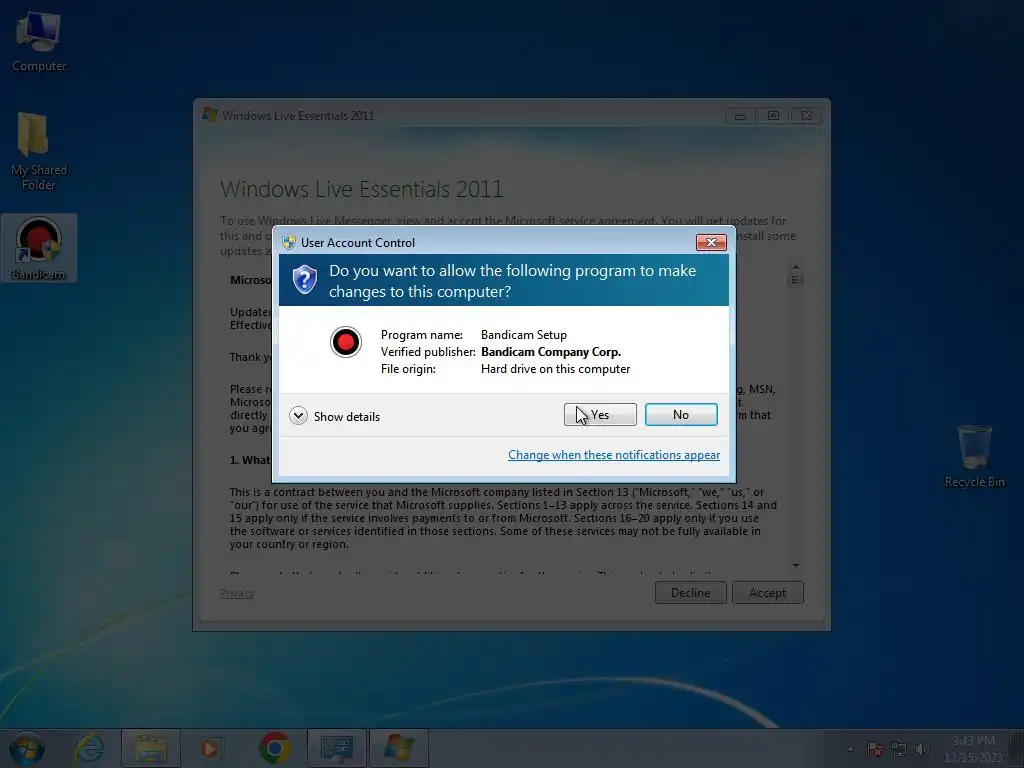
Task: Click 'Bandicam Setup' program name text
Action: click(524, 335)
